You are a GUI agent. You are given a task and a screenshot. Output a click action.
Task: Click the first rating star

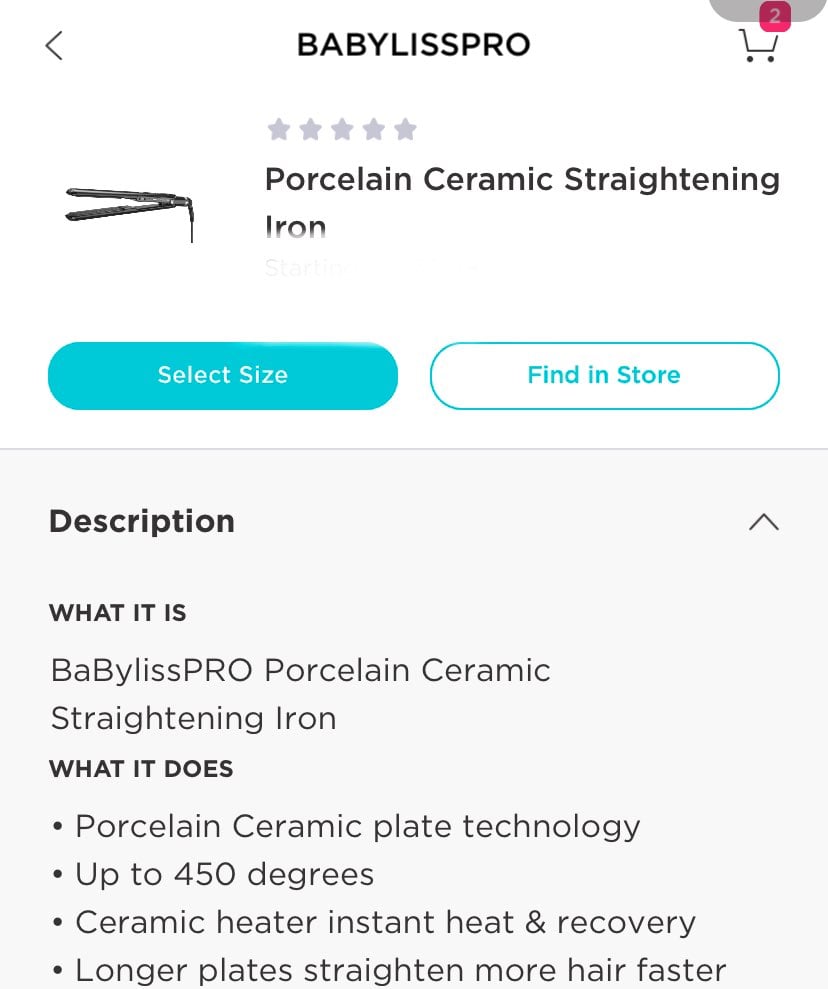click(x=279, y=130)
